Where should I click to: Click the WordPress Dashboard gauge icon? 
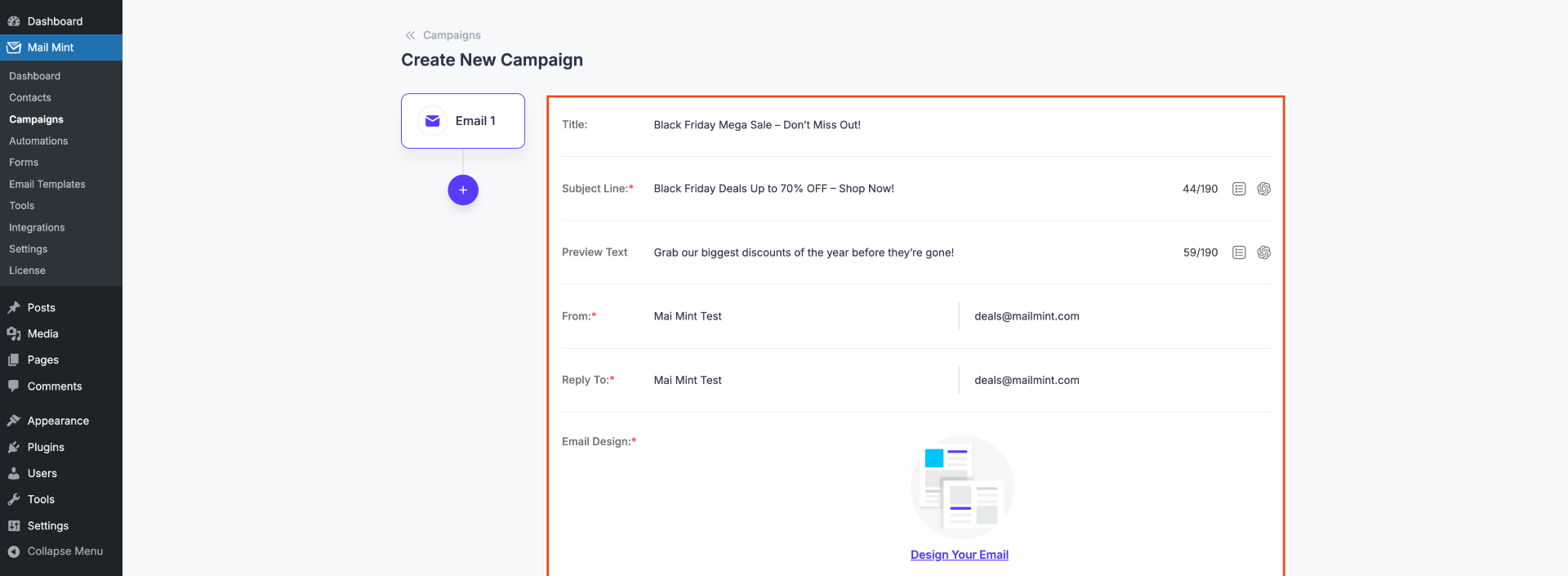tap(14, 21)
